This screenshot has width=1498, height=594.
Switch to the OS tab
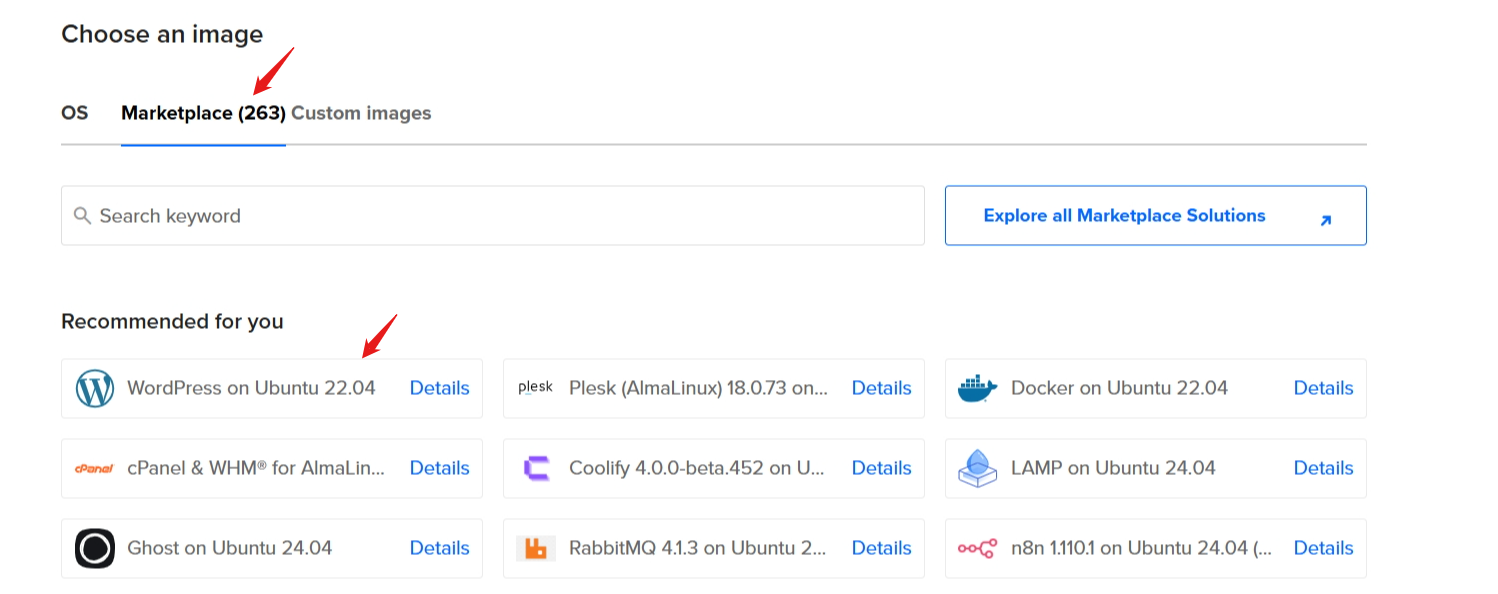pyautogui.click(x=75, y=113)
